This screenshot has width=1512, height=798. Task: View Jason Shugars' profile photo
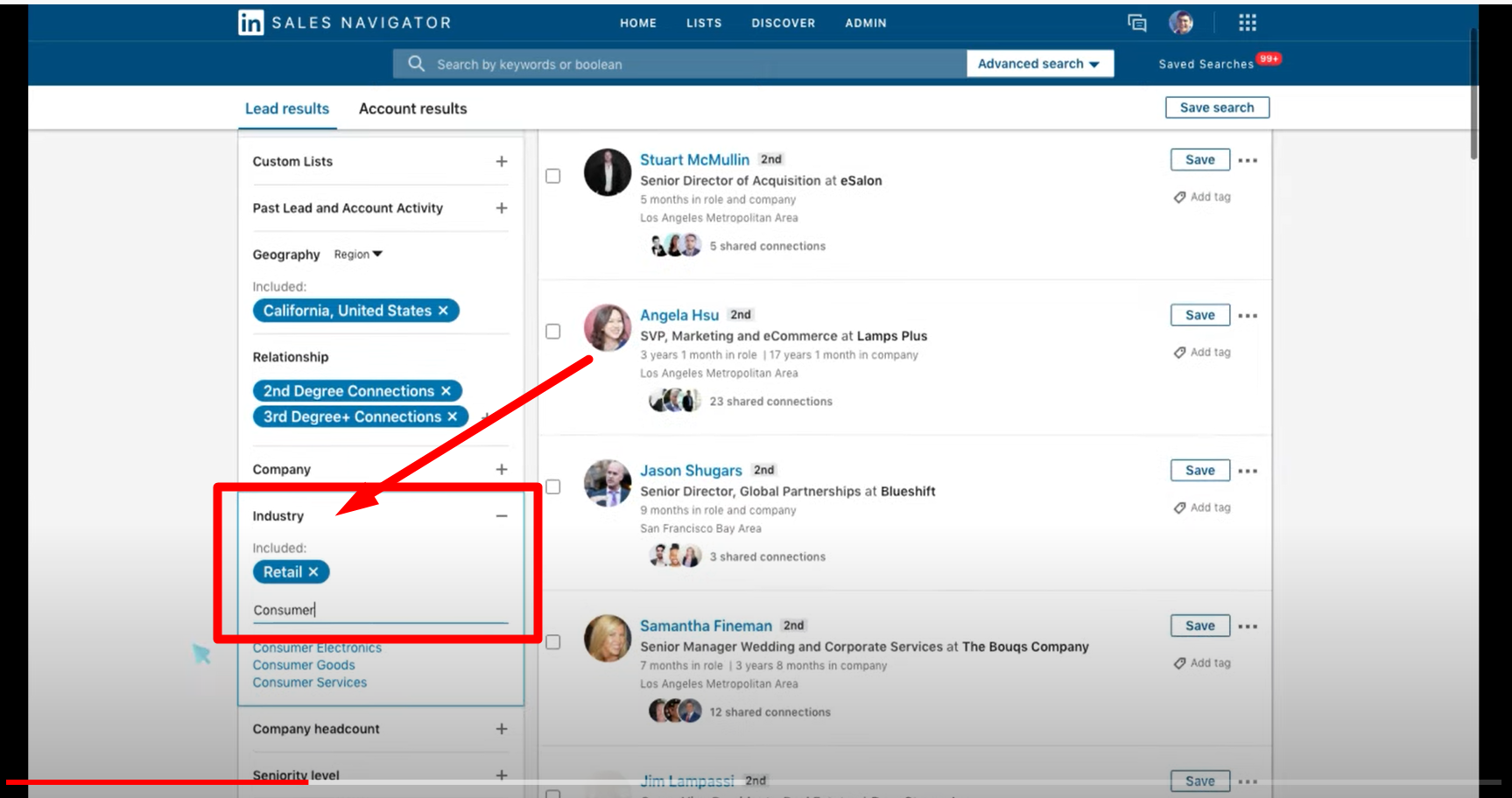[608, 483]
